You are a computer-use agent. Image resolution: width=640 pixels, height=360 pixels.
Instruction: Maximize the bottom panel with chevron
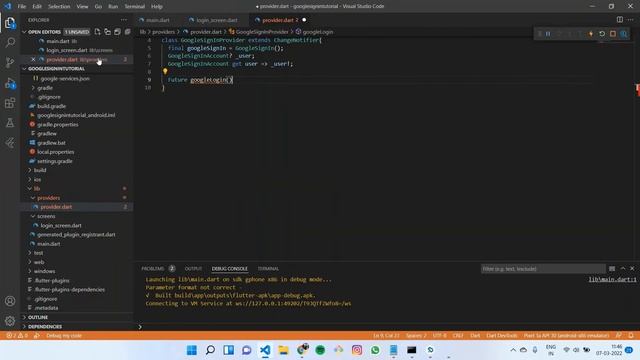[x=622, y=269]
